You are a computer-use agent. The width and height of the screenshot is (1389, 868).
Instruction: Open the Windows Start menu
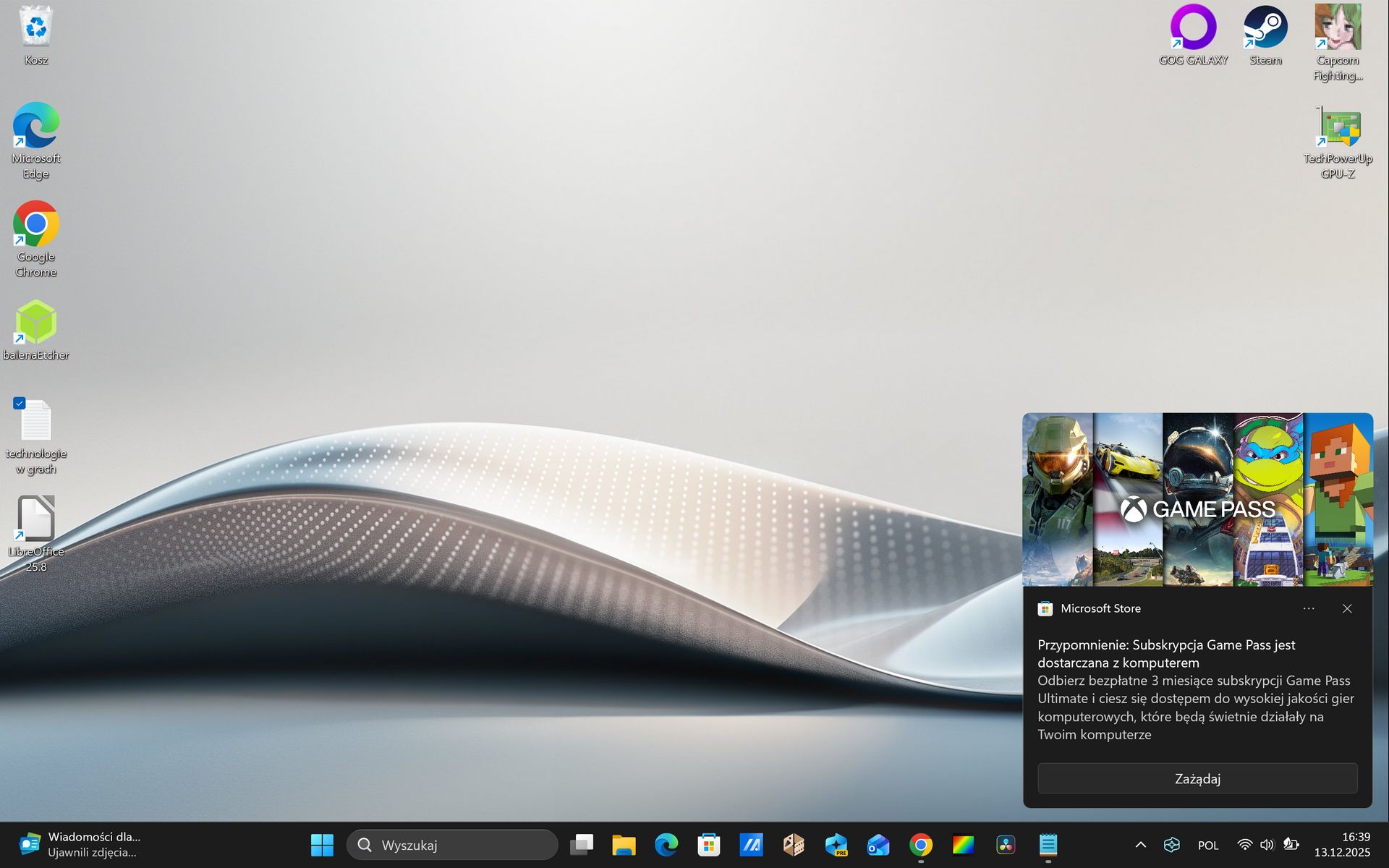(x=322, y=844)
